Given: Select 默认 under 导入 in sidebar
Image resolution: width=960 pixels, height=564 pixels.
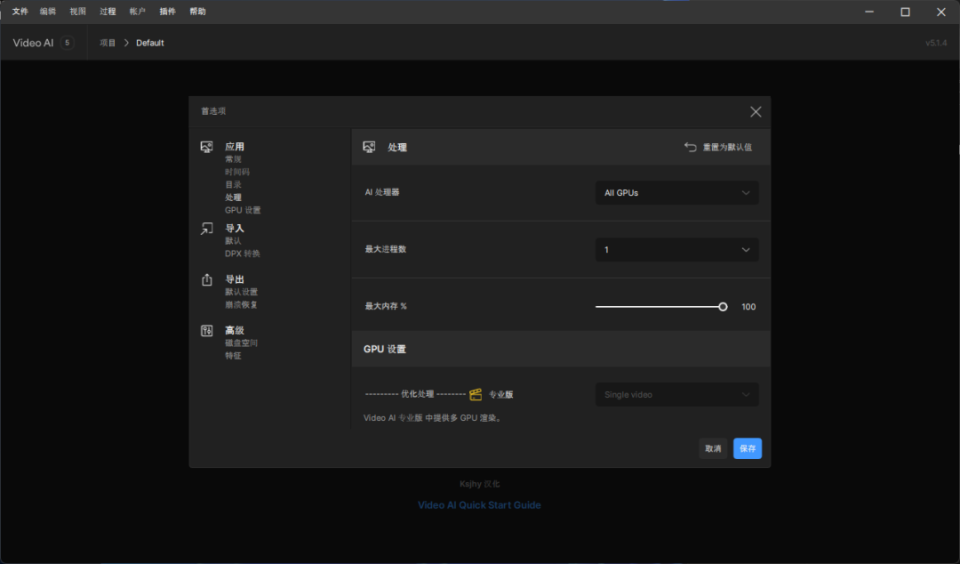Looking at the screenshot, I should click(233, 241).
